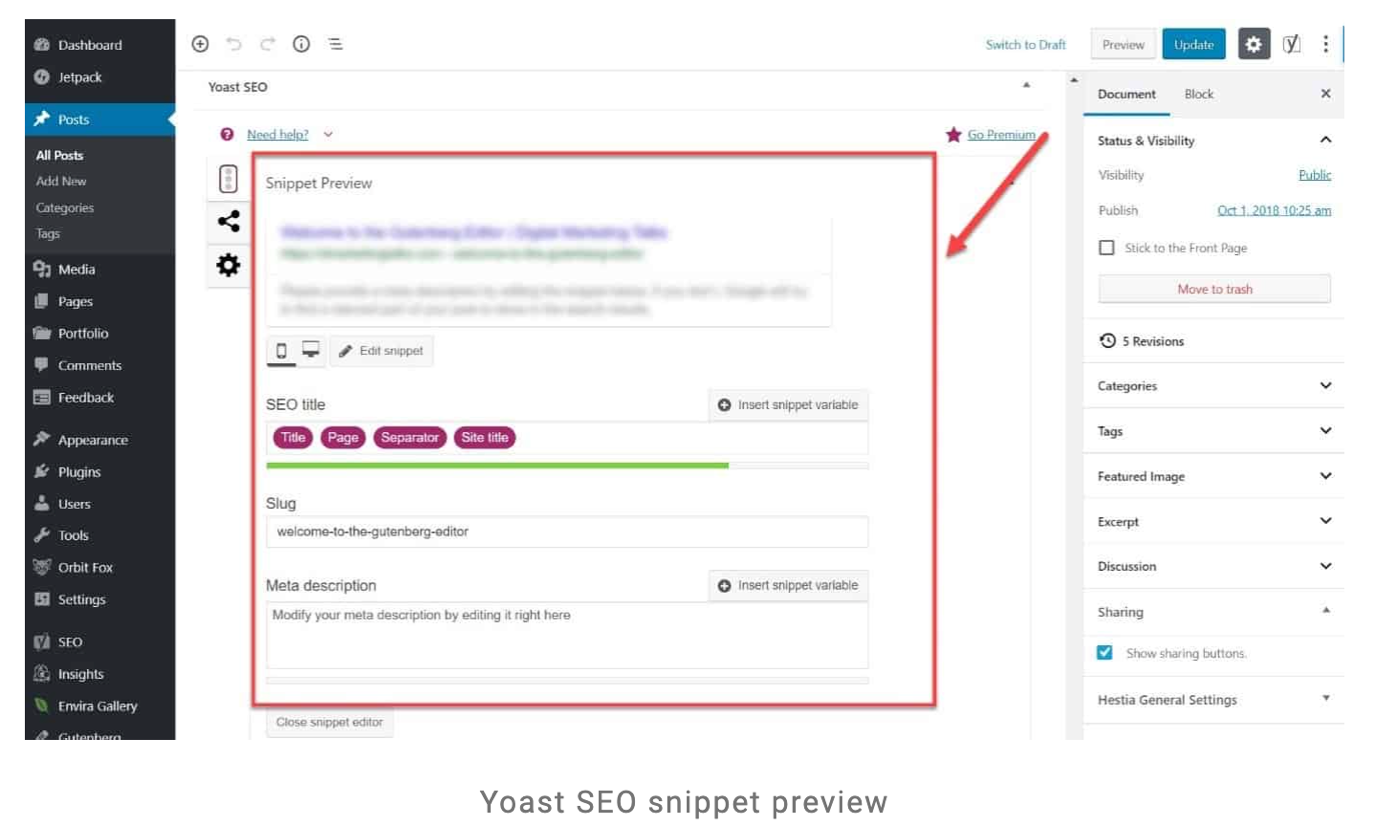Click the Public visibility link
Viewport: 1377px width, 826px height.
pyautogui.click(x=1314, y=175)
